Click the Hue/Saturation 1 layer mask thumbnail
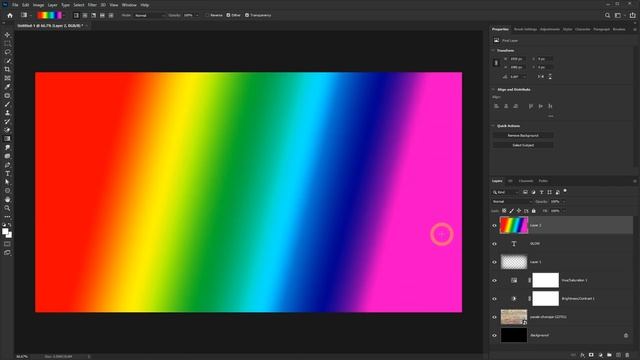Image resolution: width=640 pixels, height=360 pixels. click(x=546, y=280)
